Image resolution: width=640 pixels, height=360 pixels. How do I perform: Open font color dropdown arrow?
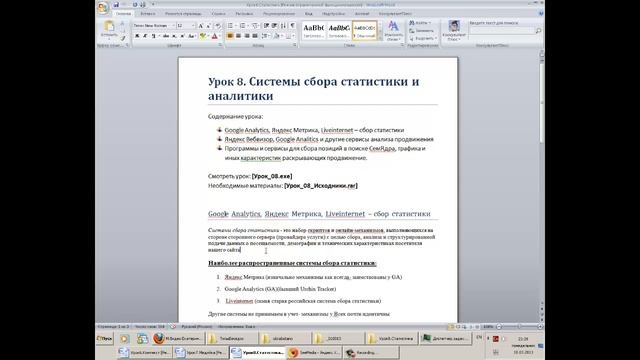tap(220, 36)
